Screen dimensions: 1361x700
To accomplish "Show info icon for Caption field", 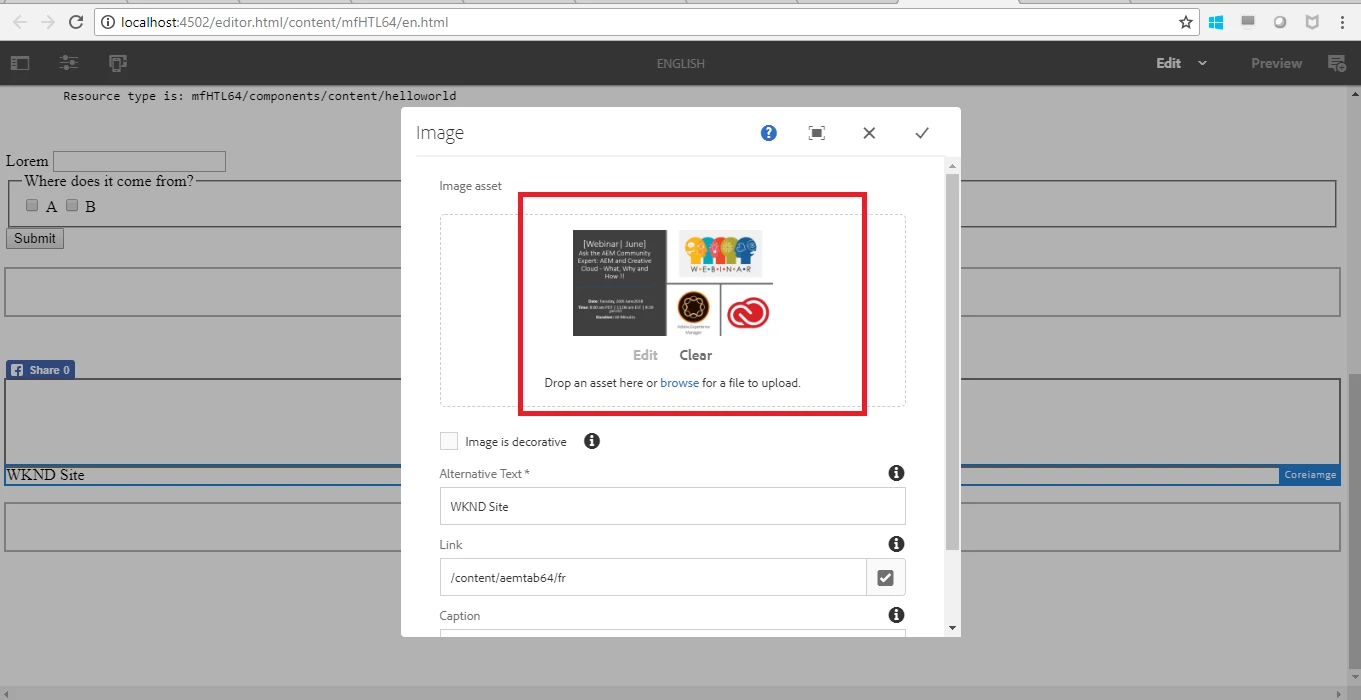I will [896, 615].
